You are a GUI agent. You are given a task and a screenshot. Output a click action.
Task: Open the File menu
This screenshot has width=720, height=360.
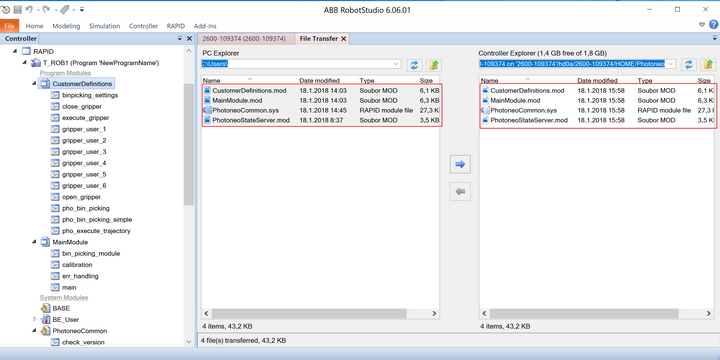click(x=9, y=26)
